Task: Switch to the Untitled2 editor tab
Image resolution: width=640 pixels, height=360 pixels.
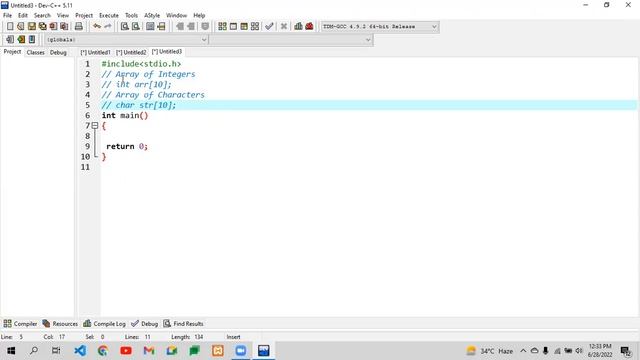Action: [131, 52]
